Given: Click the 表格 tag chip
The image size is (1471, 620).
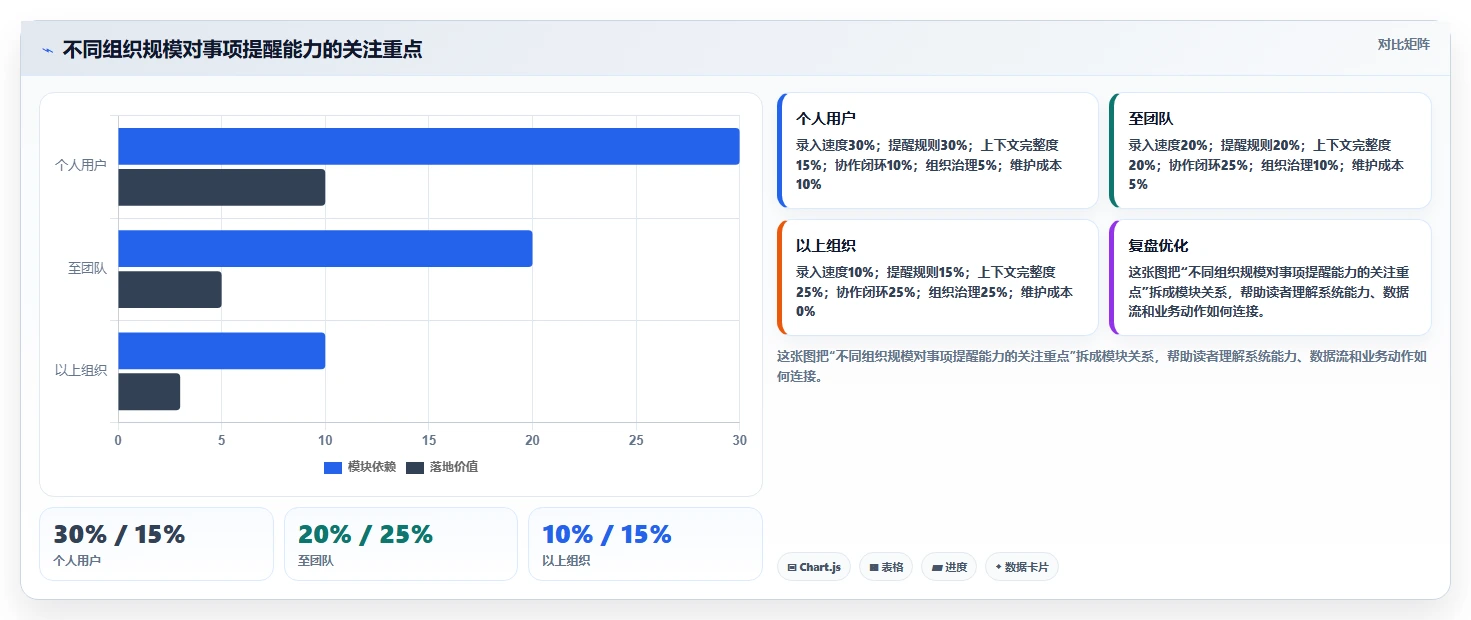Looking at the screenshot, I should [x=886, y=567].
